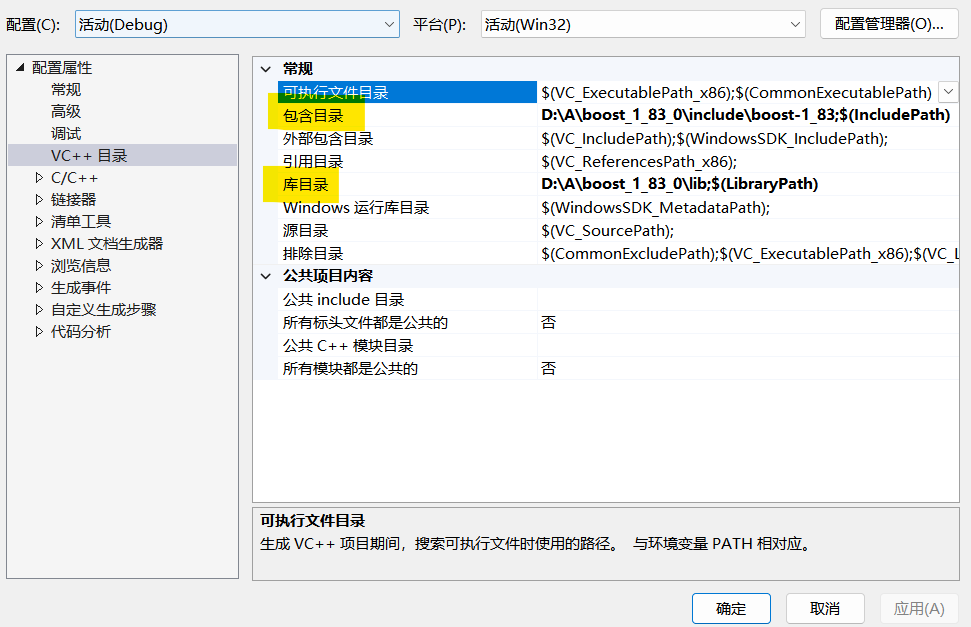Screen dimensions: 971x627
Task: Select 高级 in the left tree
Action: 66,112
